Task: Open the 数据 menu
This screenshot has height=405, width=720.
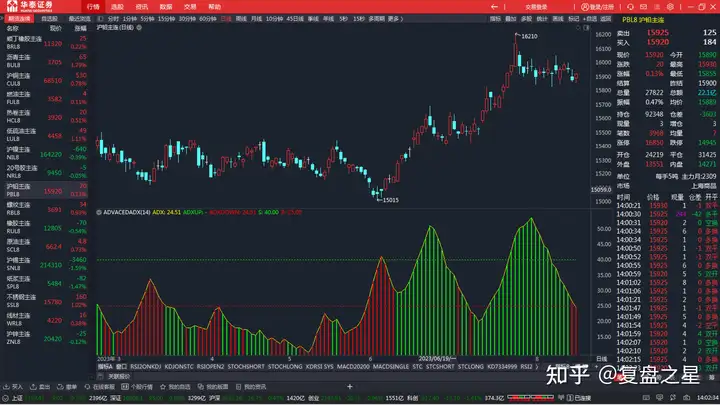Action: [x=166, y=6]
